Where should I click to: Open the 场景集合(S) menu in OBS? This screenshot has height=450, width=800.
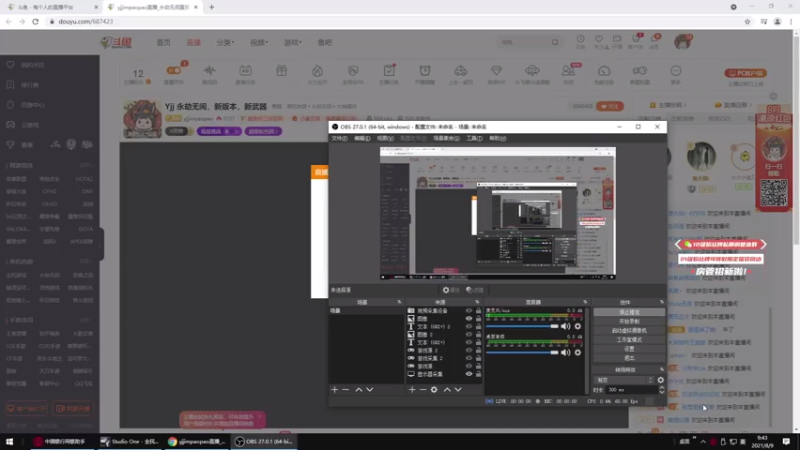point(446,138)
